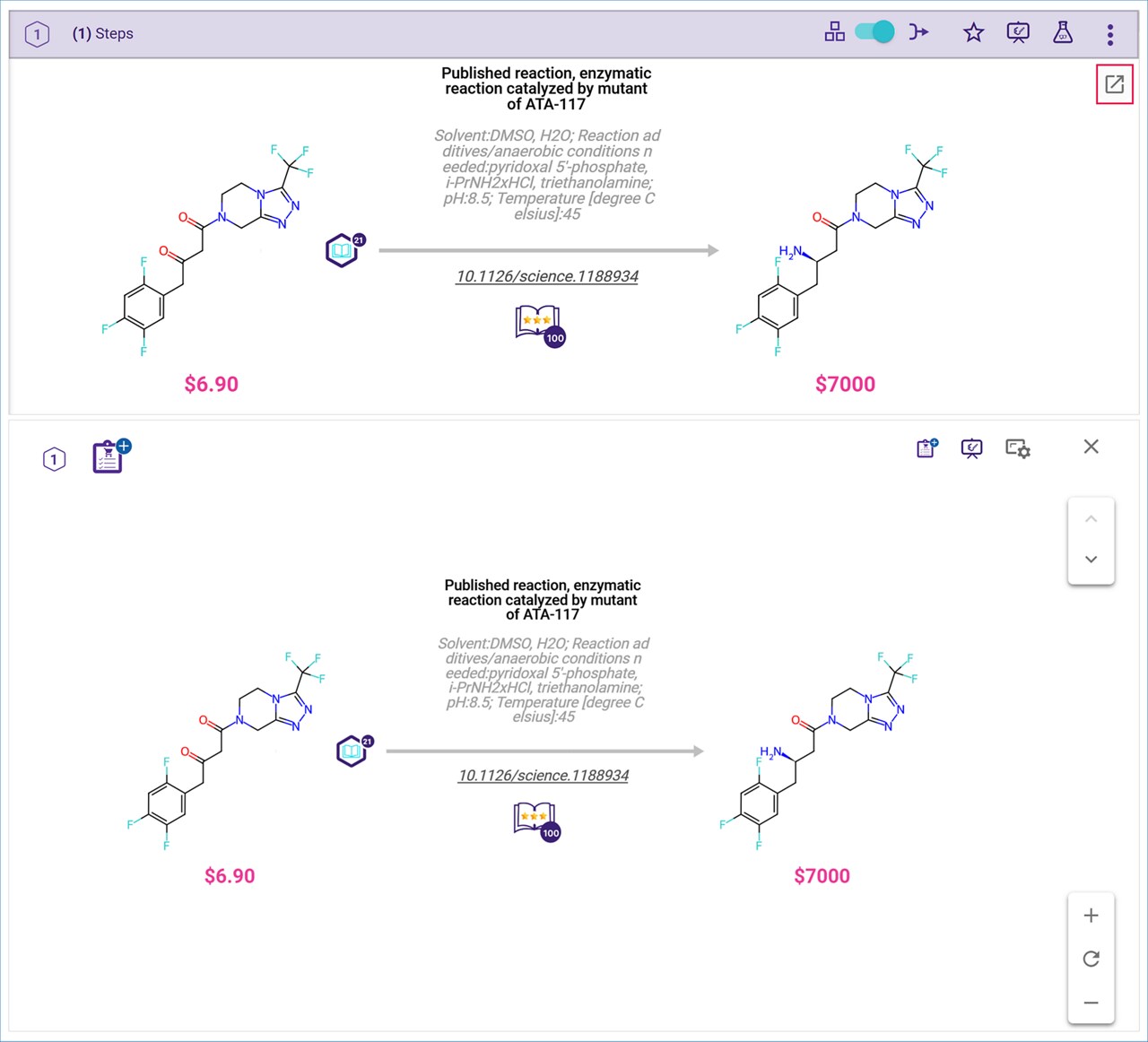Click the shopping list clipboard icon

109,456
